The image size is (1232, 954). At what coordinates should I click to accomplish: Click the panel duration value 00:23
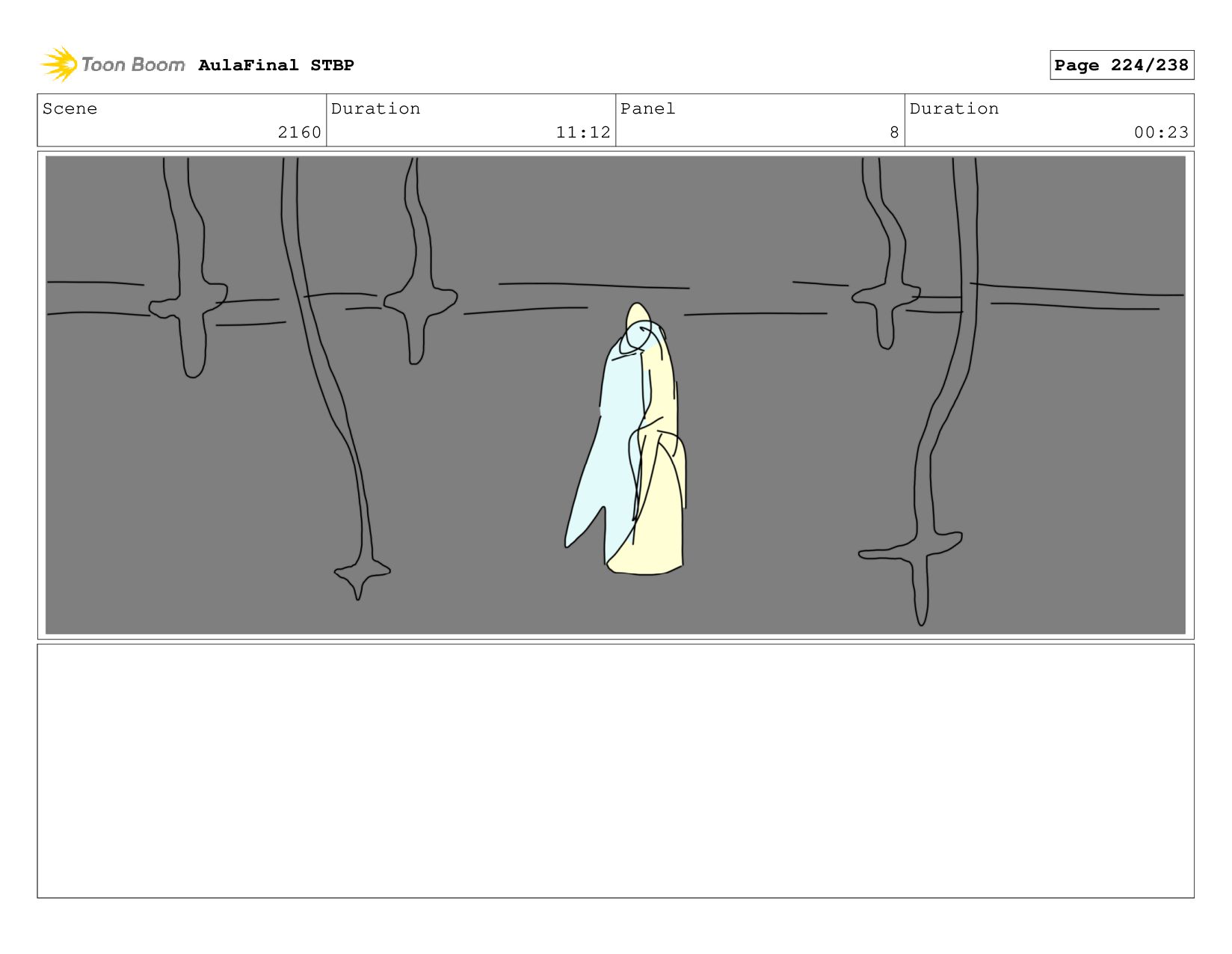(1161, 132)
